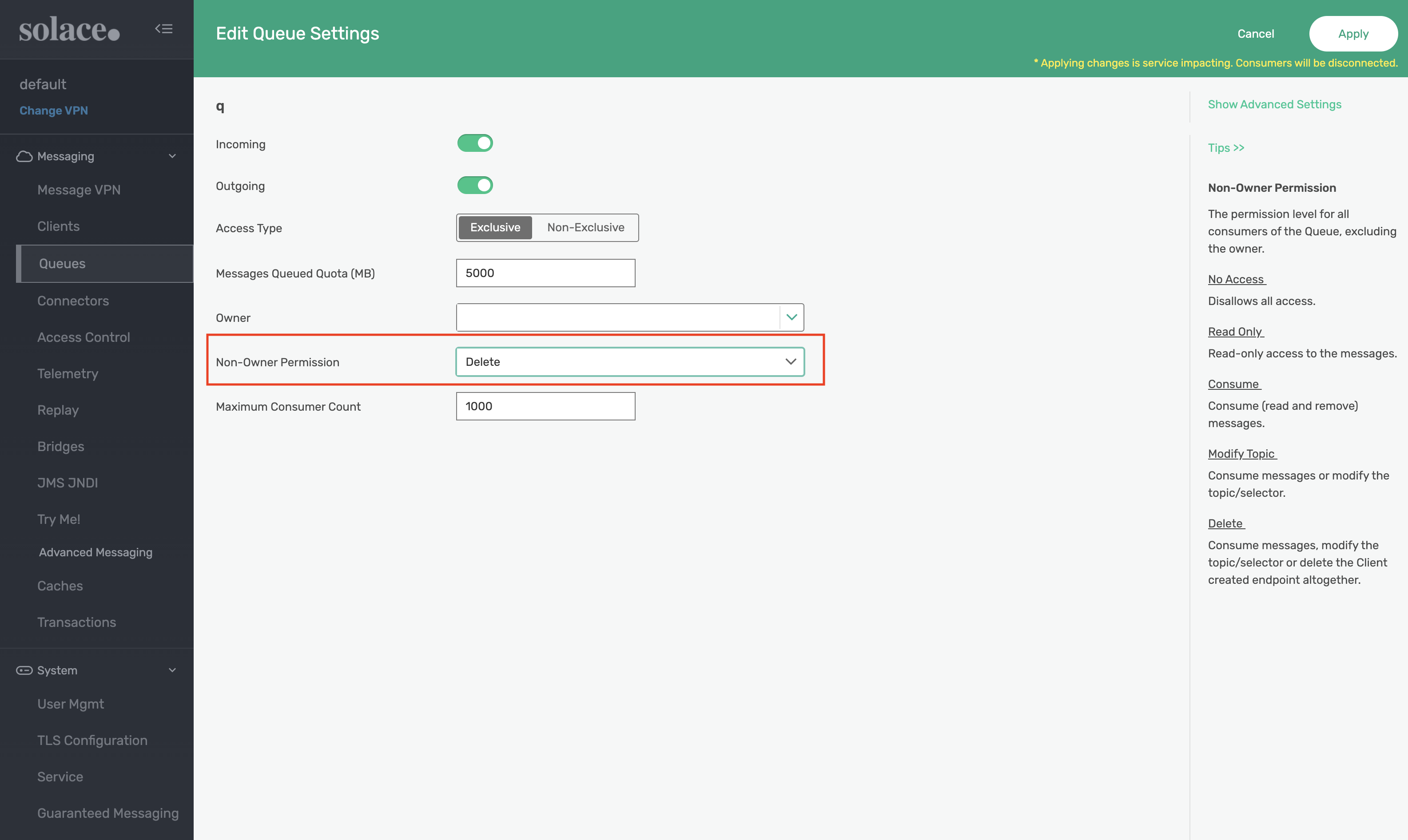Go to Access Control menu item
The width and height of the screenshot is (1408, 840).
84,337
